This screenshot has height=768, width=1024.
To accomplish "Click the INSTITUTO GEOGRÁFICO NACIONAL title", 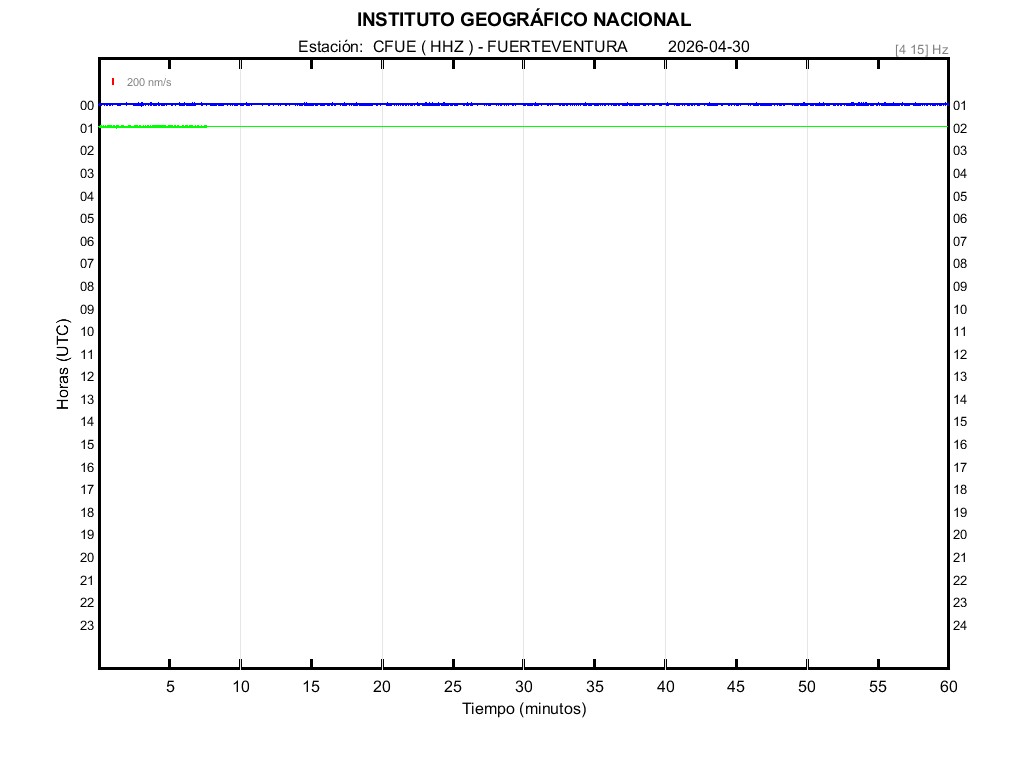I will [523, 20].
